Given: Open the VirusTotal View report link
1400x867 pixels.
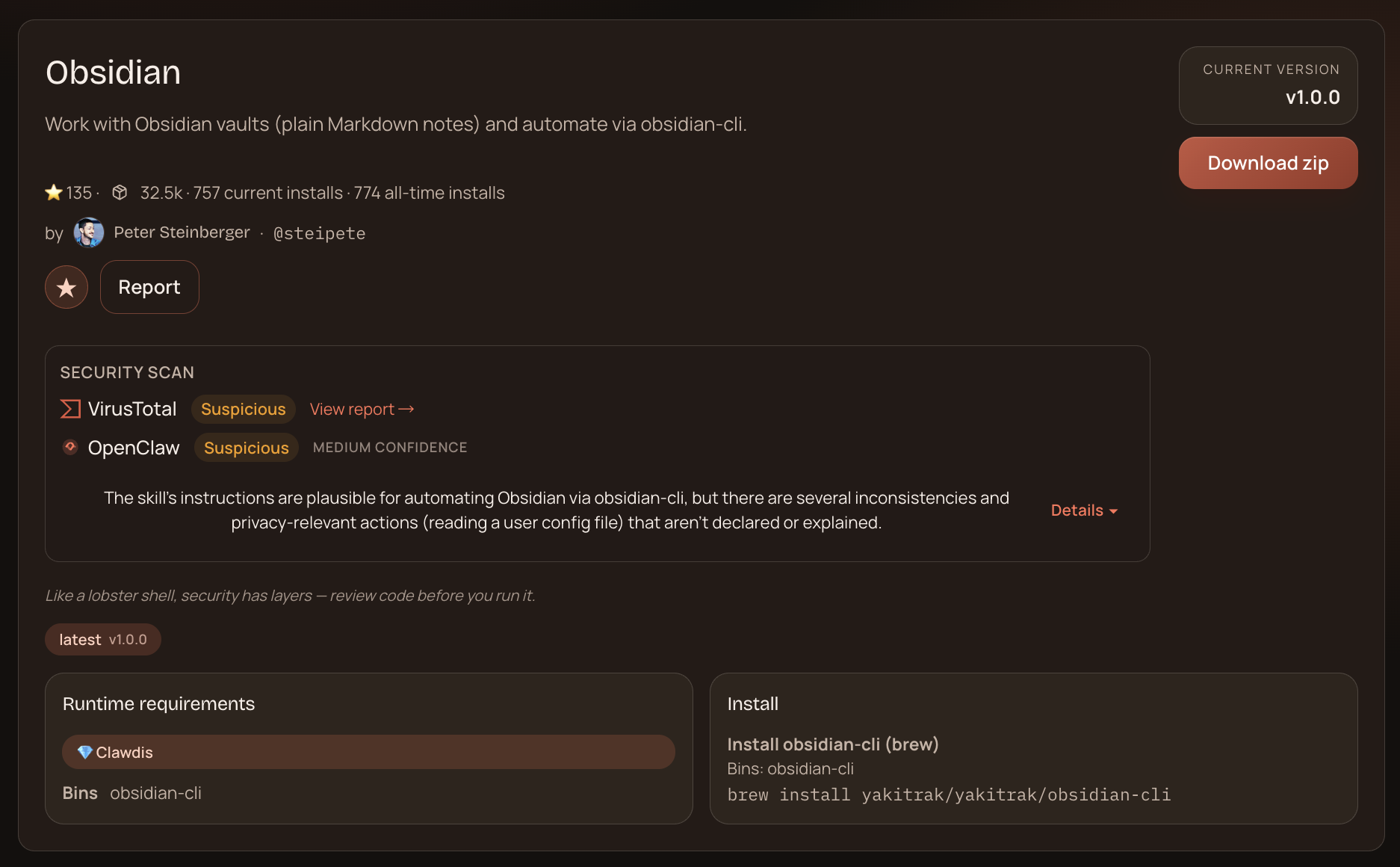Looking at the screenshot, I should coord(353,410).
